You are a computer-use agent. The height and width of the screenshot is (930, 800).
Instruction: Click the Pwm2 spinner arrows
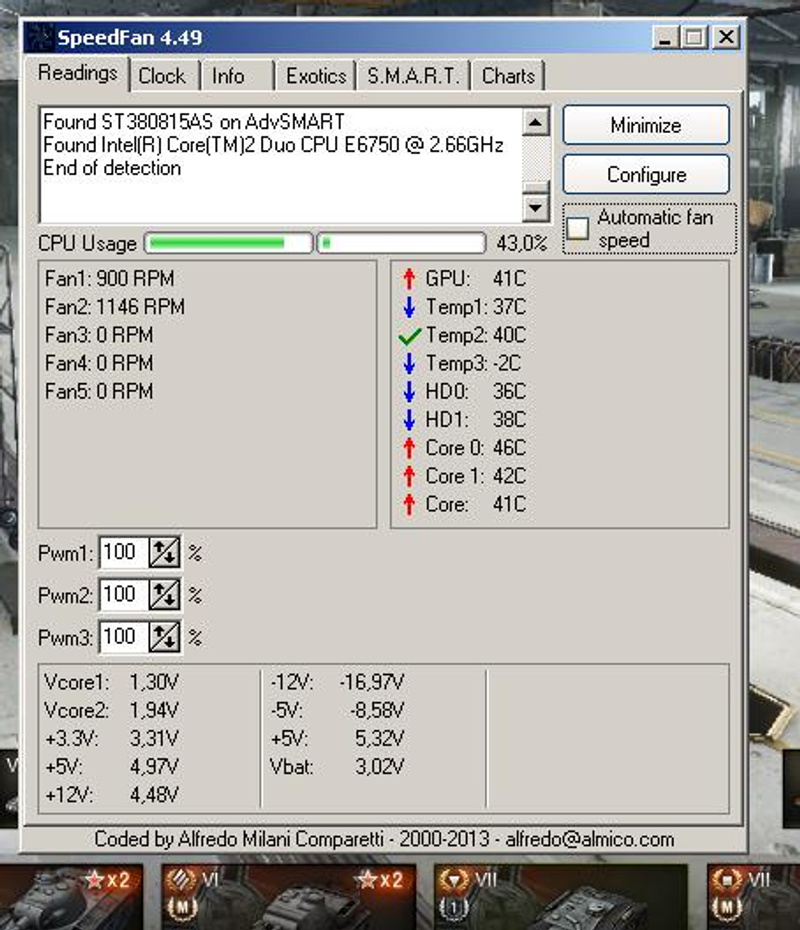coord(164,595)
